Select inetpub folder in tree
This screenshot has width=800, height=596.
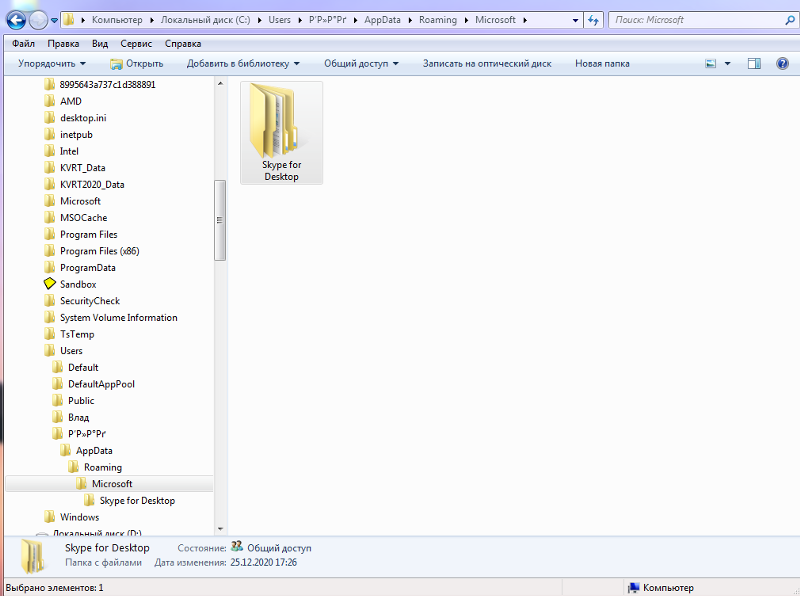pyautogui.click(x=76, y=135)
